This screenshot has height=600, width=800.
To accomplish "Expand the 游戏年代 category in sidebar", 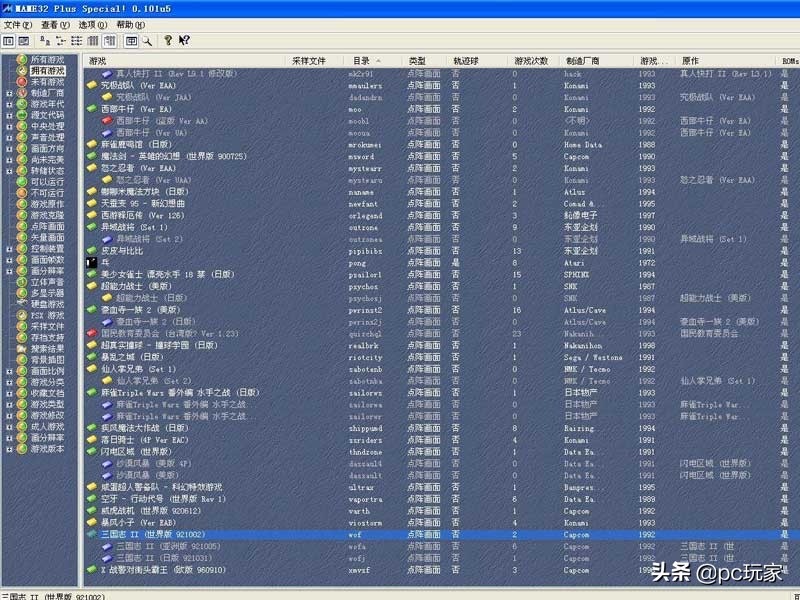I will point(9,104).
